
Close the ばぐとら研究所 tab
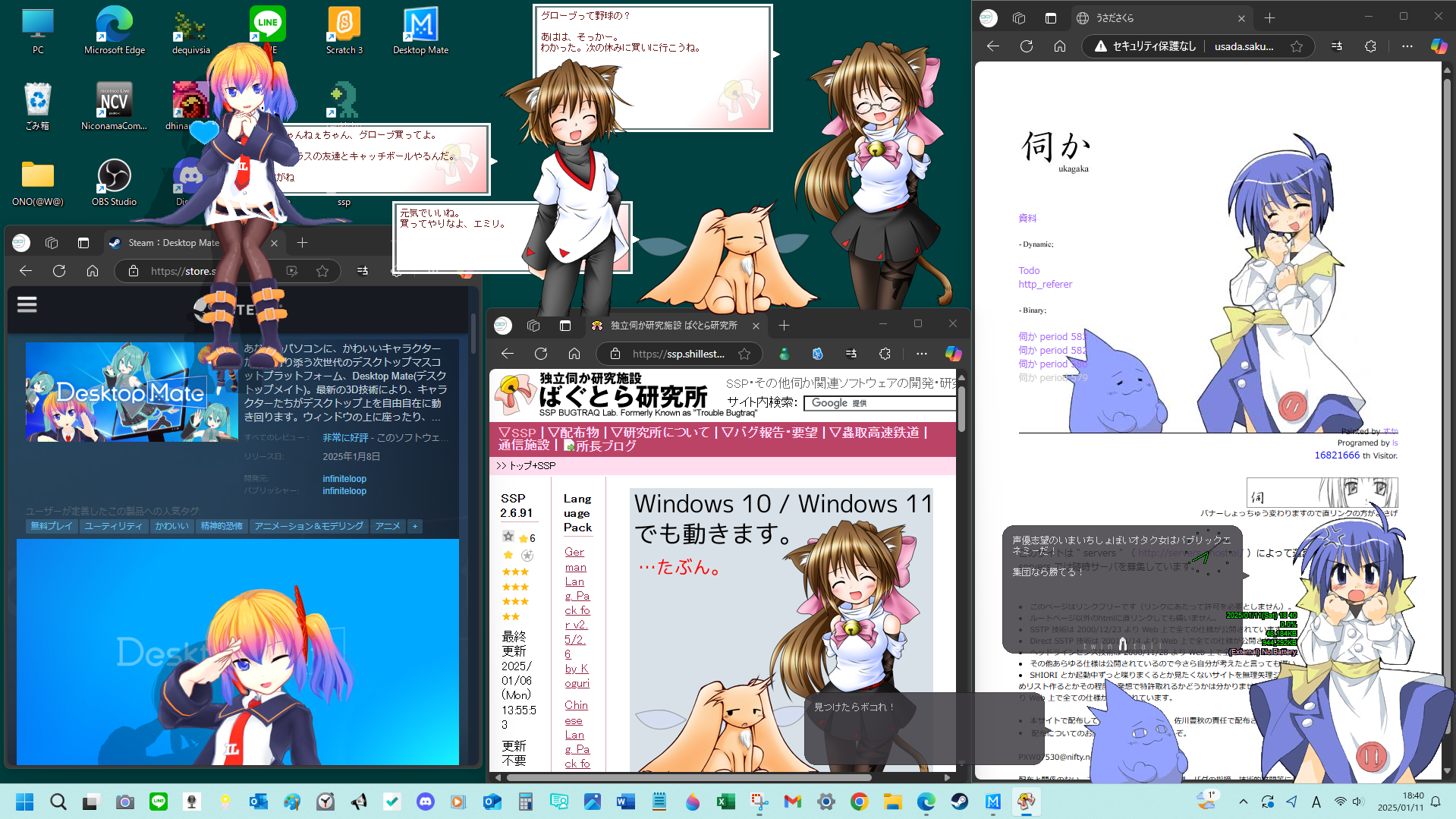coord(756,326)
